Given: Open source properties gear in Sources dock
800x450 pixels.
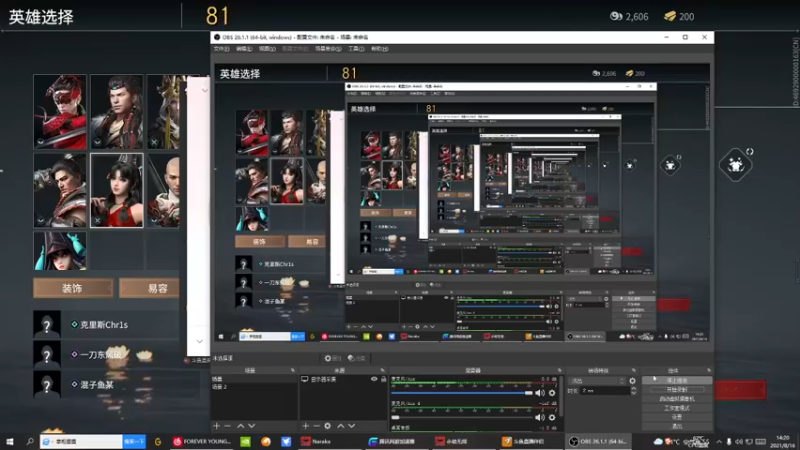Looking at the screenshot, I should (328, 426).
